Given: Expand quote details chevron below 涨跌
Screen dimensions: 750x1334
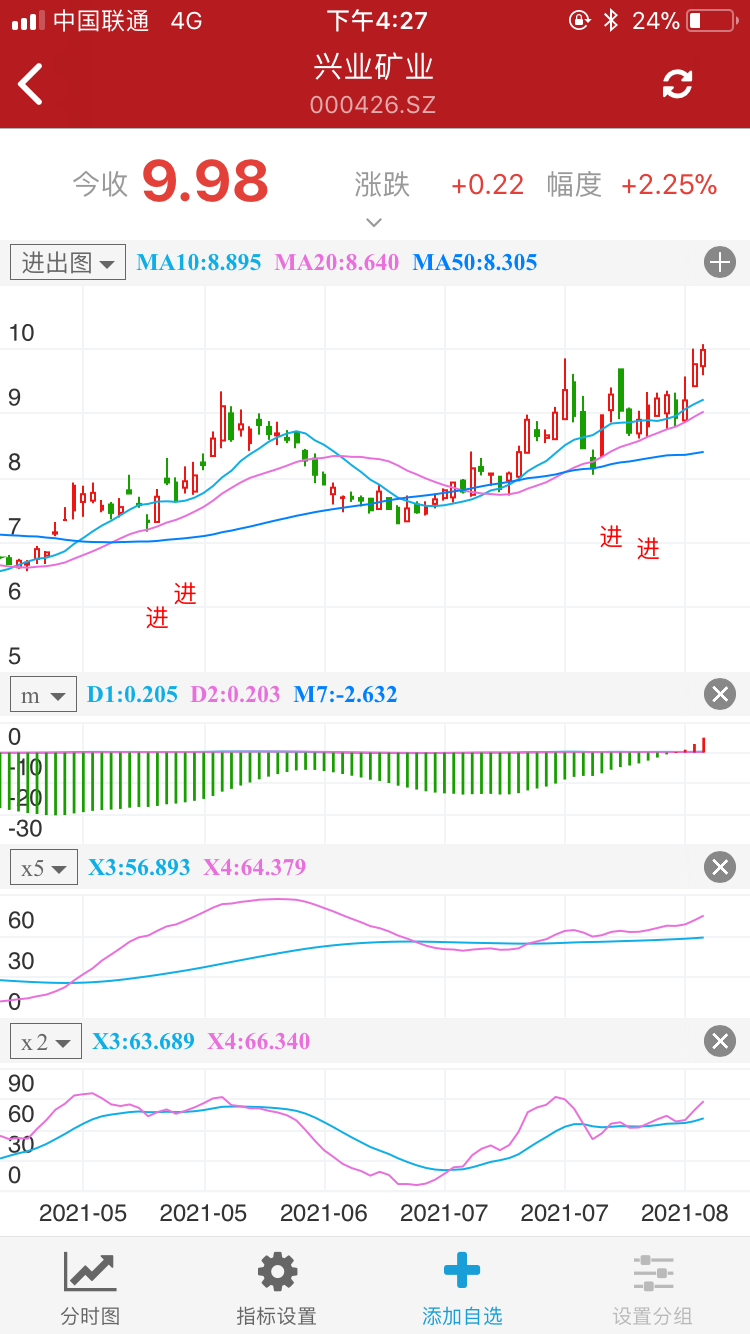Looking at the screenshot, I should pyautogui.click(x=374, y=222).
